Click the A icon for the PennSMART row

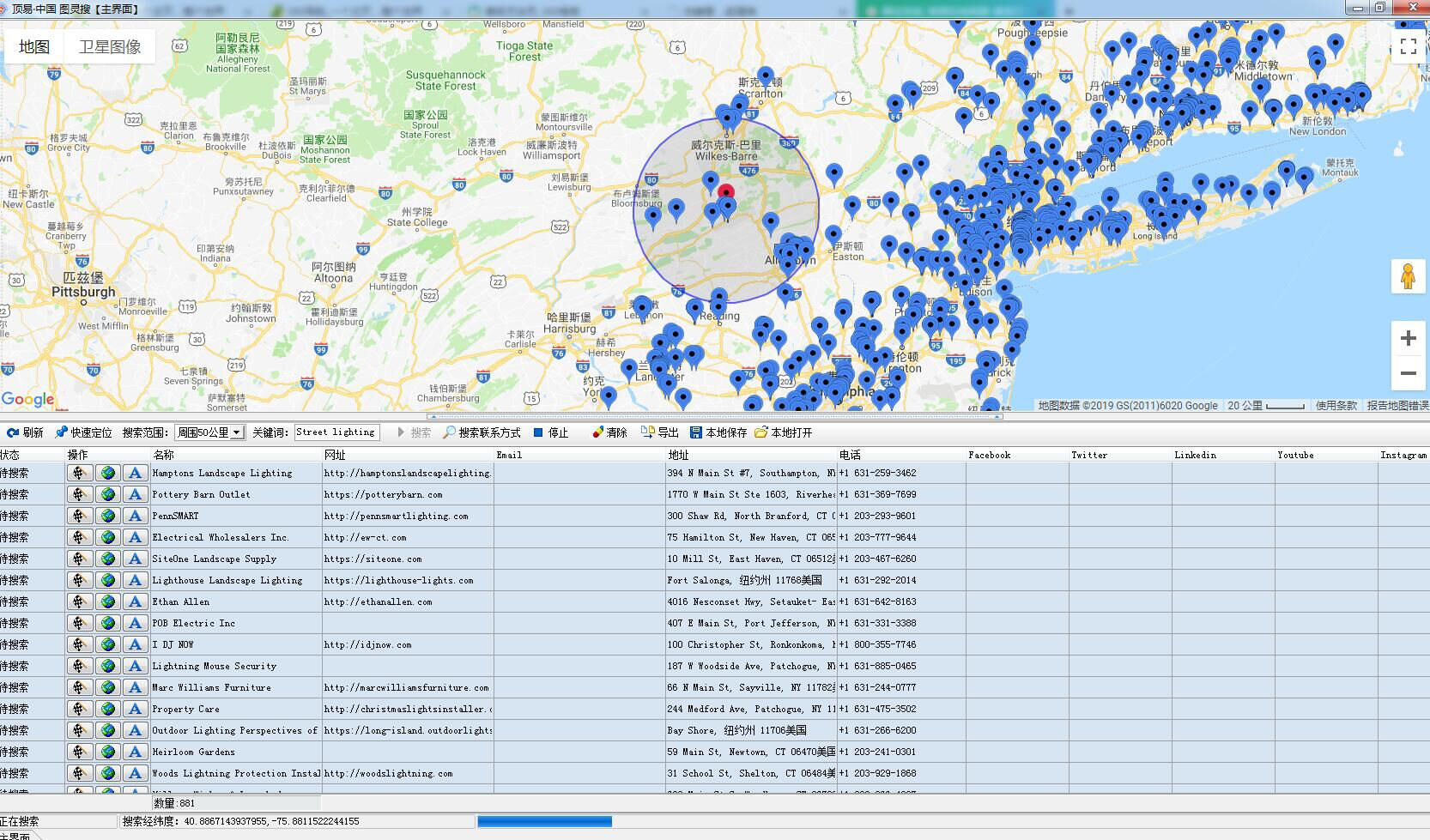click(135, 516)
